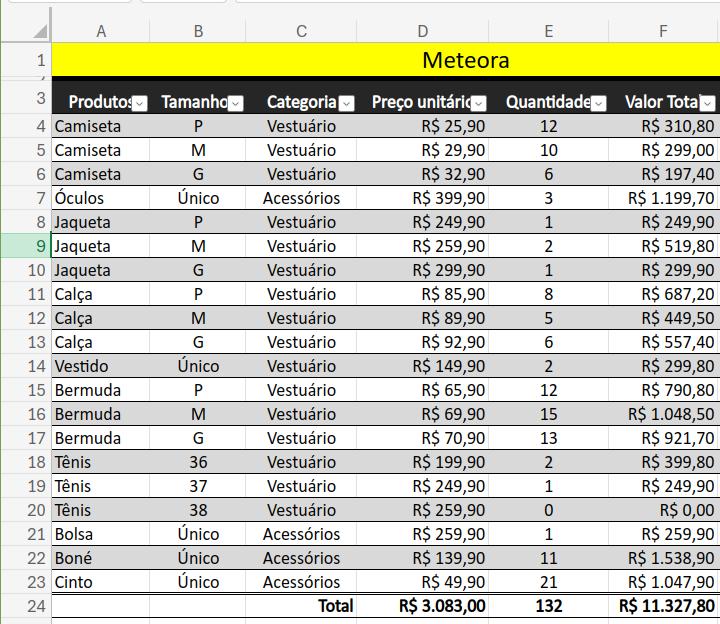Select row 9 header

[26, 246]
